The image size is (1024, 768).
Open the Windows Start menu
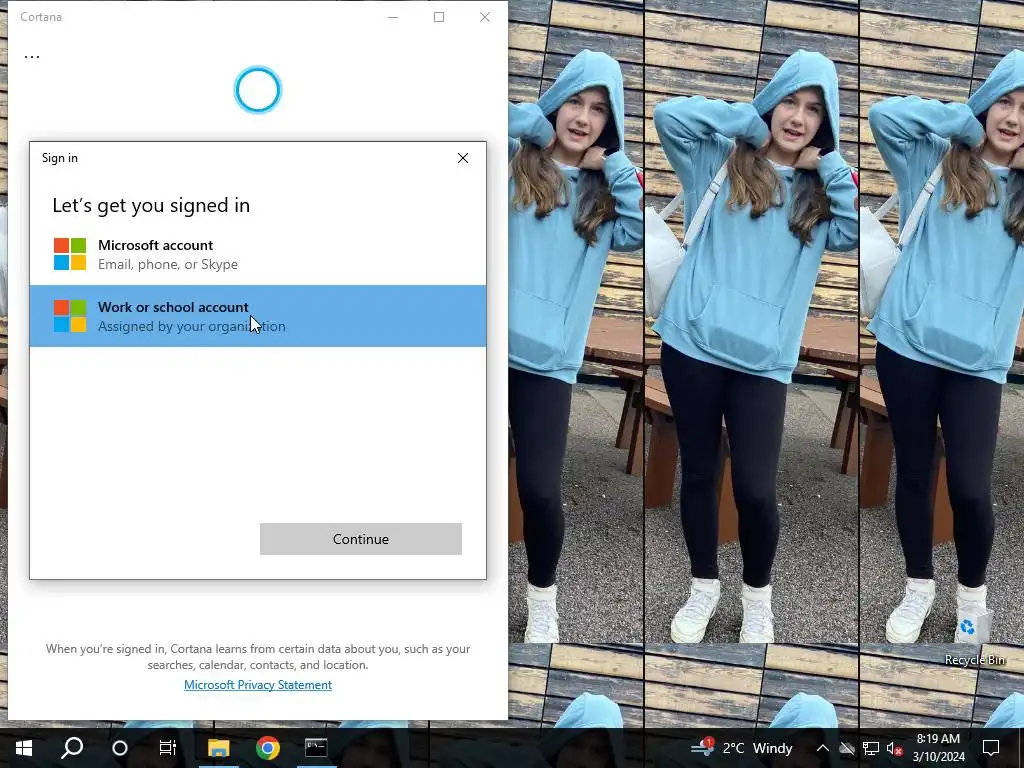click(x=24, y=748)
